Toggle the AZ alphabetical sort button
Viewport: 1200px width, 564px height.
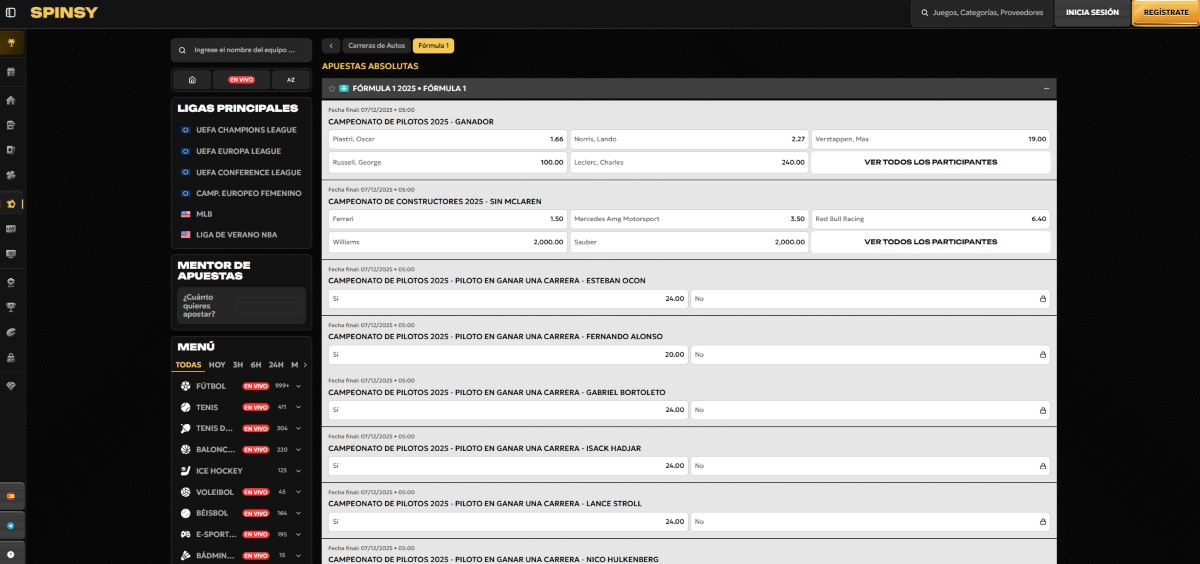tap(291, 80)
